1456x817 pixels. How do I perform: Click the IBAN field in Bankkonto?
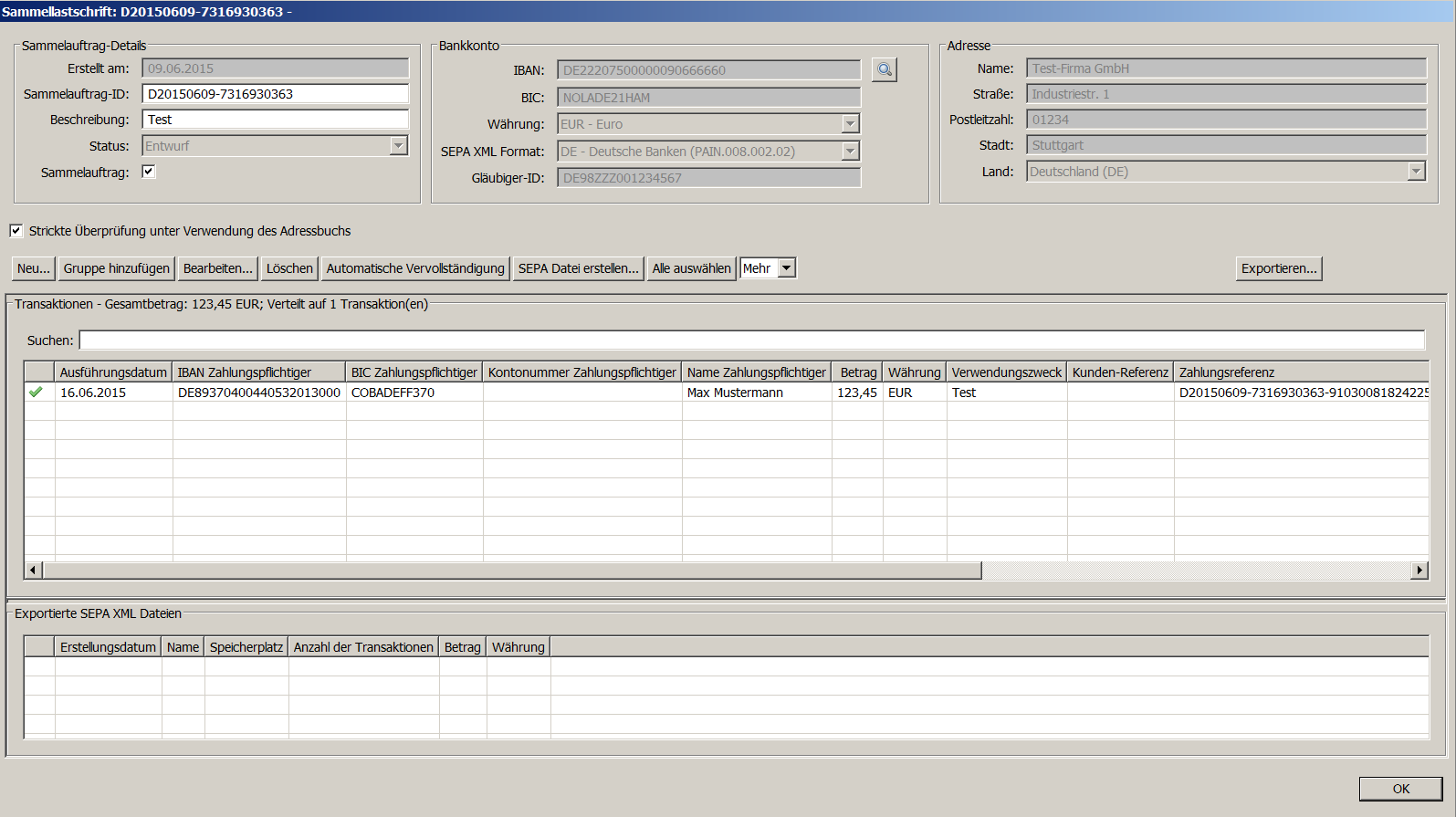(709, 70)
